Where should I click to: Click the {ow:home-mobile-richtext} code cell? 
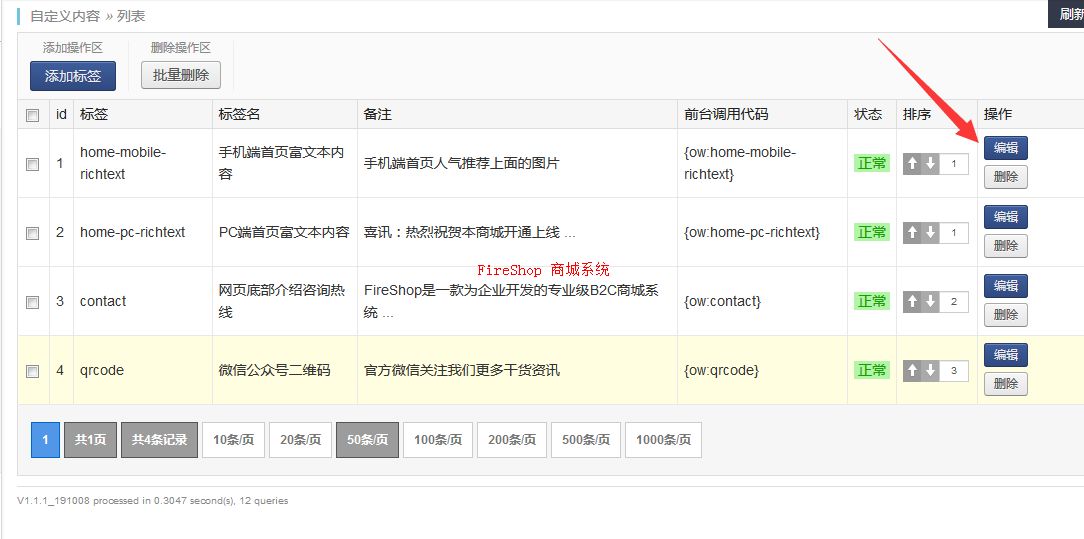(740, 163)
